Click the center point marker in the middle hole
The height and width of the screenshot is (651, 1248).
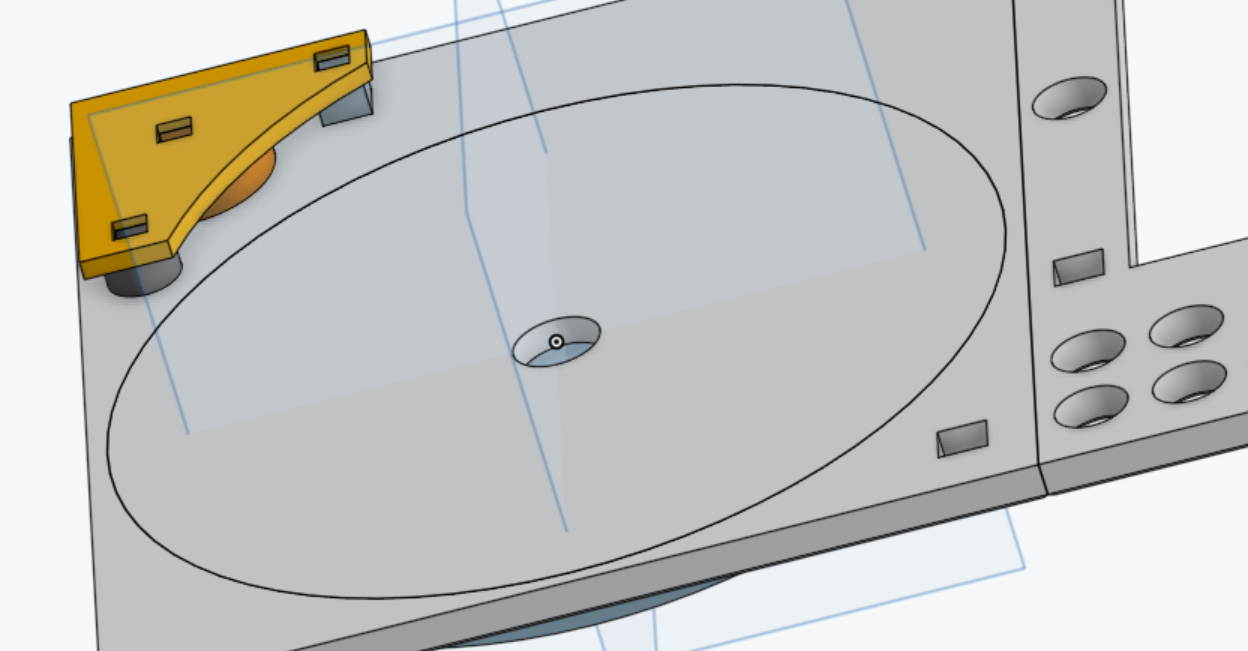[557, 342]
